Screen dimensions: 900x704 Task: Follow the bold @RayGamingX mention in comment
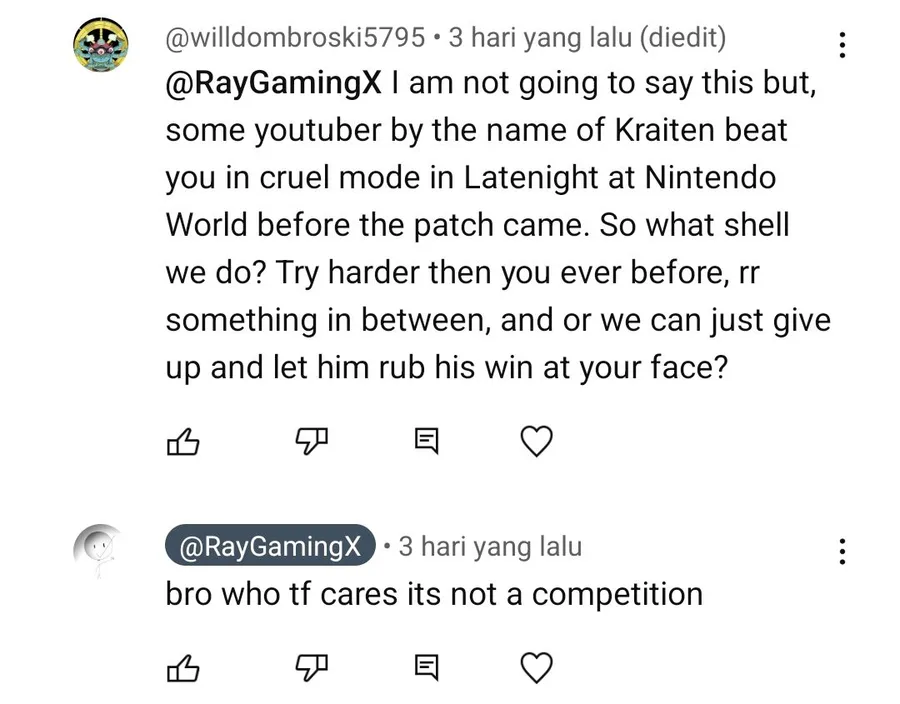(x=273, y=83)
